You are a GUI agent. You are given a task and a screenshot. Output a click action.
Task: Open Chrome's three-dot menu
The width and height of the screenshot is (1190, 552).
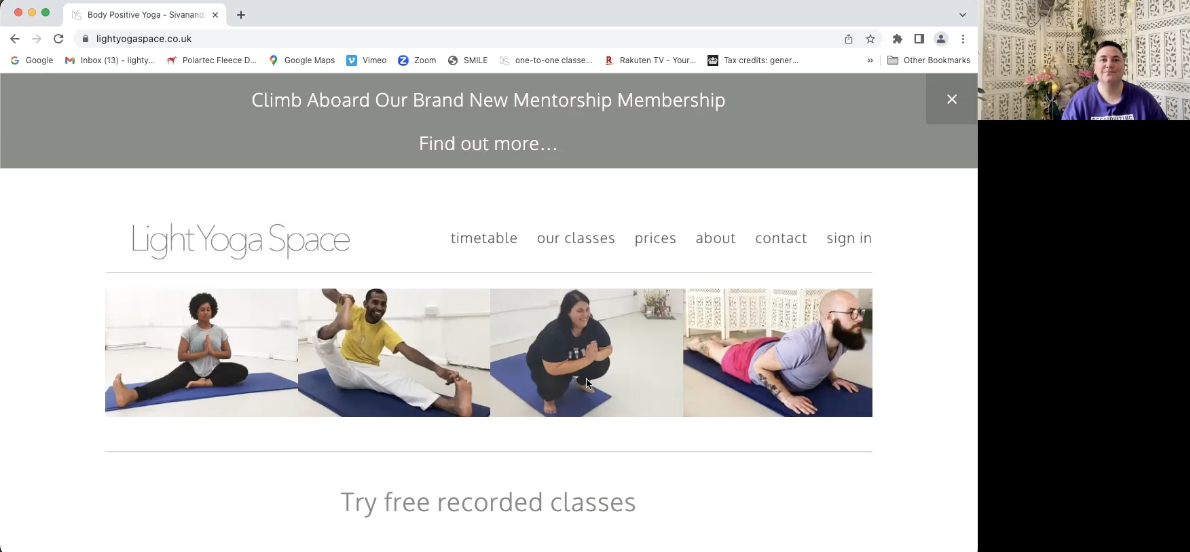pyautogui.click(x=962, y=39)
